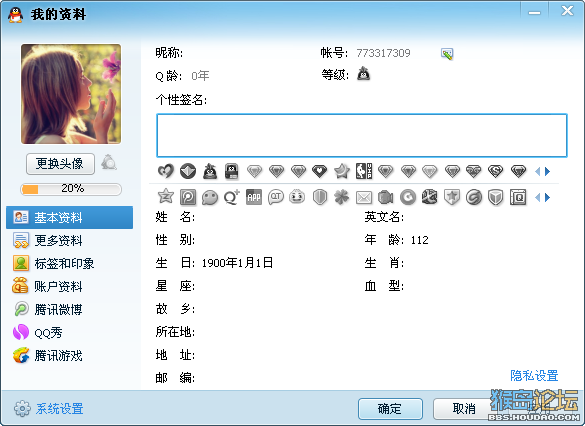
Task: Click the video camera service icon
Action: (385, 197)
